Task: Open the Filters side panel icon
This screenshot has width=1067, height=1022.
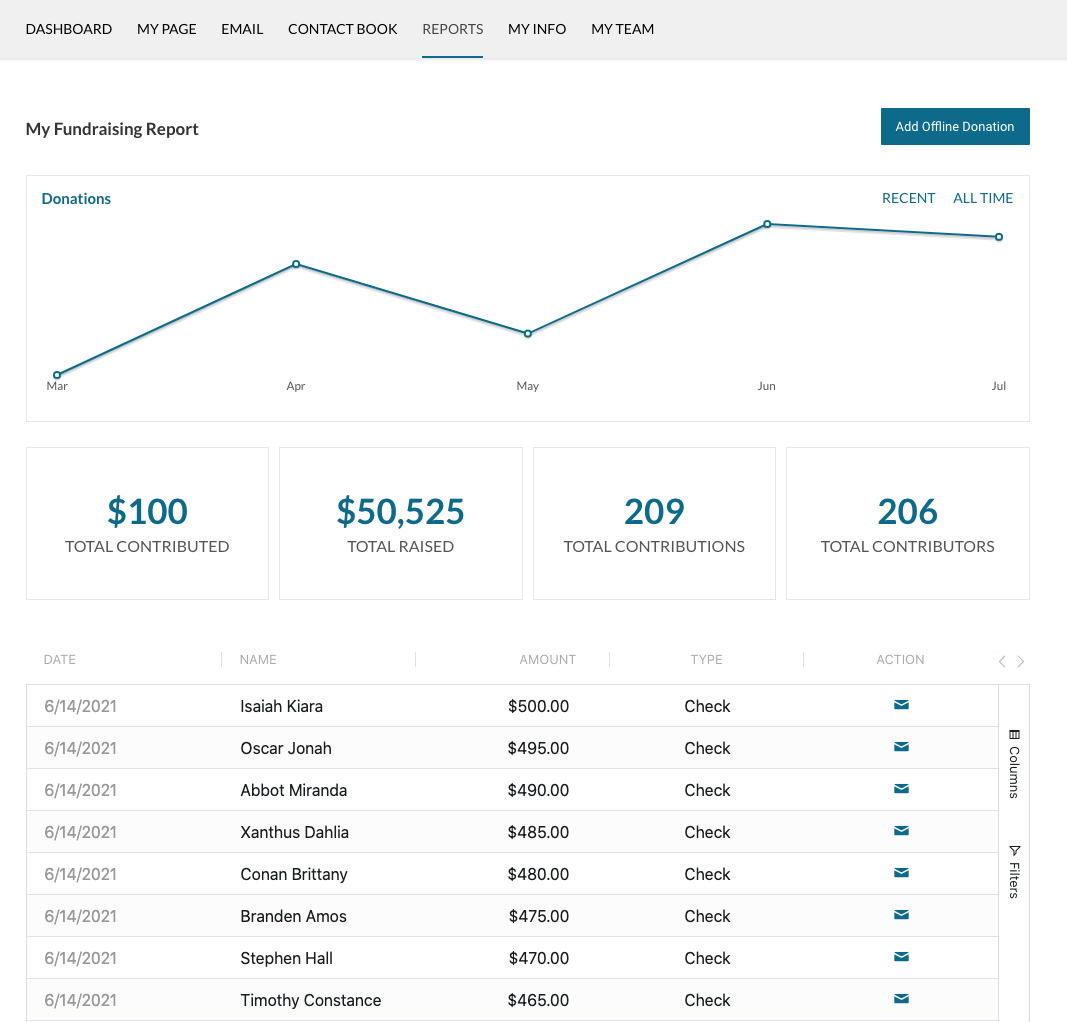Action: (1013, 868)
